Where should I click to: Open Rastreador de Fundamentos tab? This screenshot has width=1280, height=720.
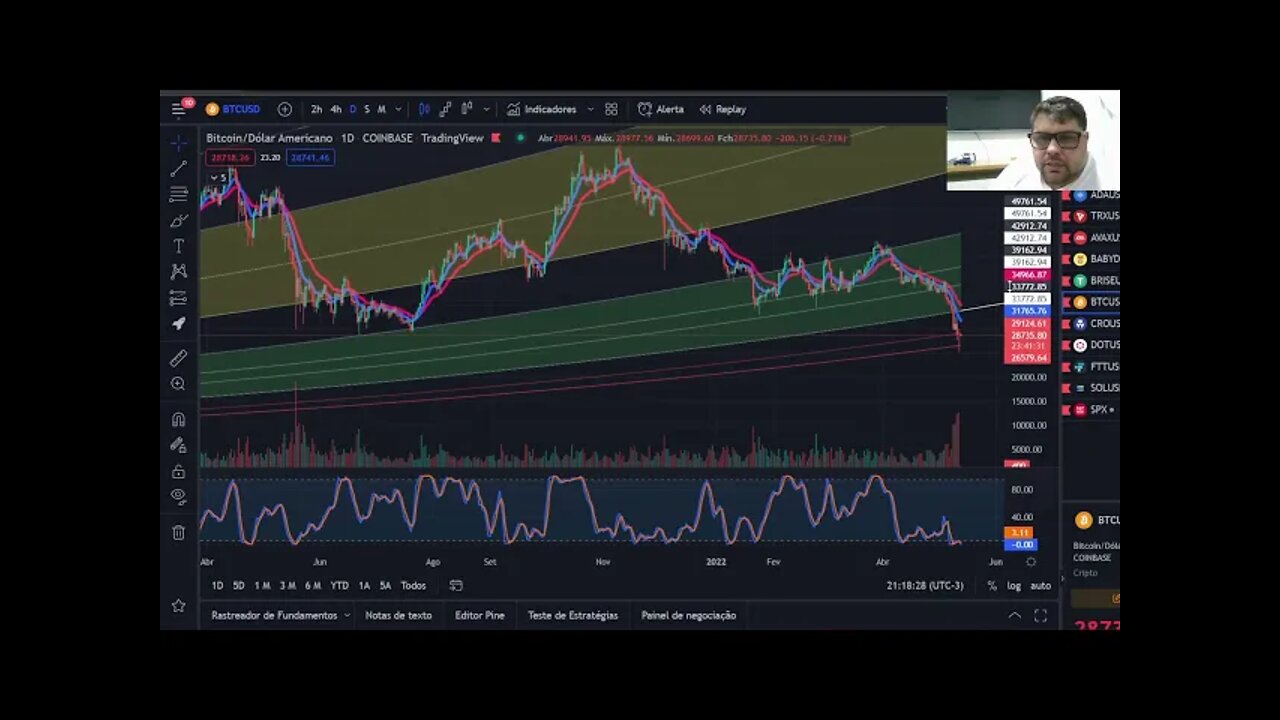pyautogui.click(x=274, y=615)
